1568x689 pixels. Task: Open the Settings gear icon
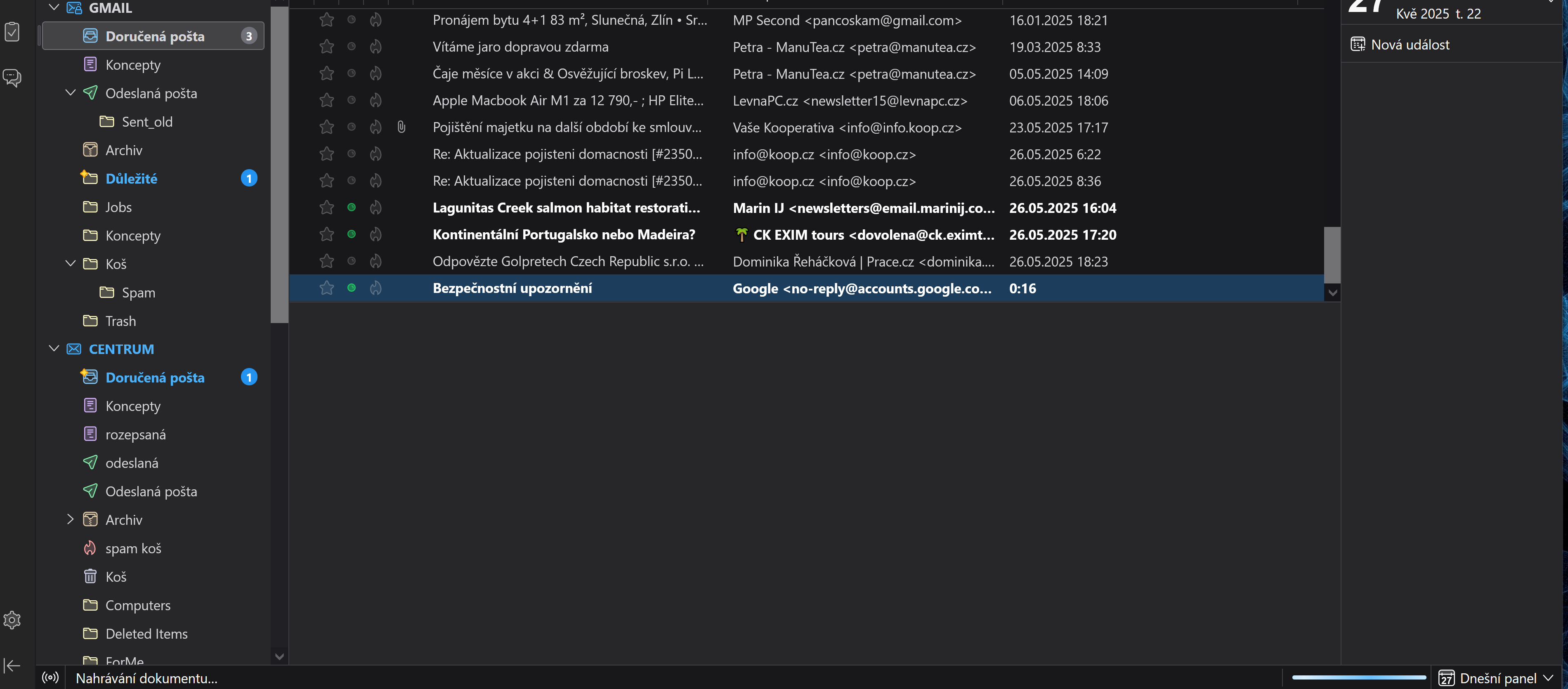tap(12, 620)
